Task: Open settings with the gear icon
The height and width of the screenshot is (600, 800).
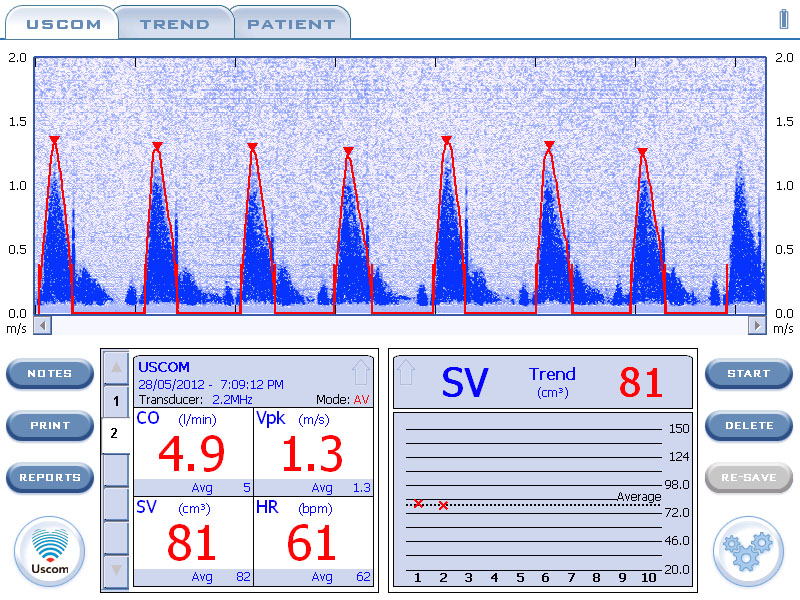Action: pos(748,551)
